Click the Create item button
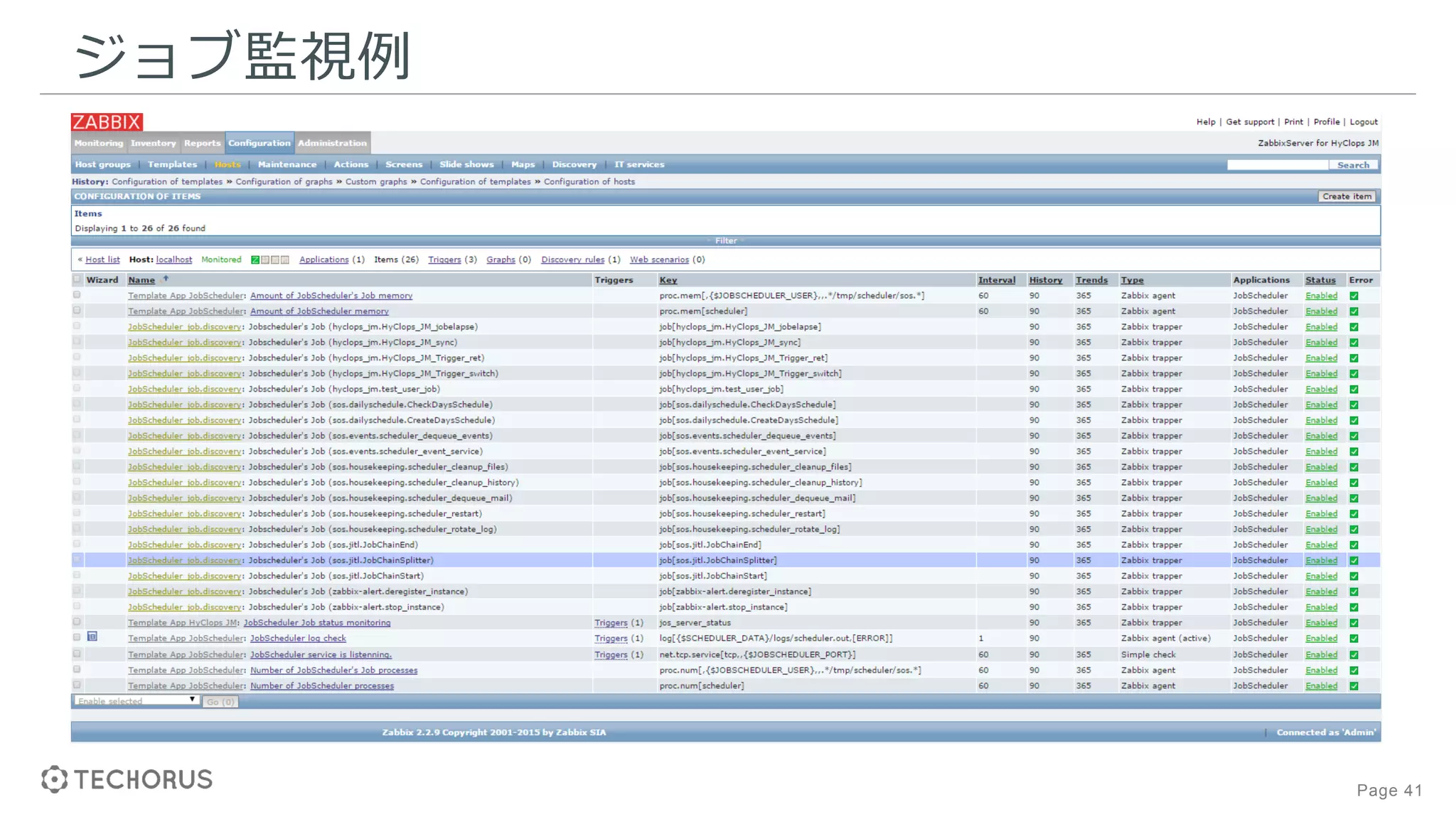This screenshot has height=819, width=1456. 1347,196
